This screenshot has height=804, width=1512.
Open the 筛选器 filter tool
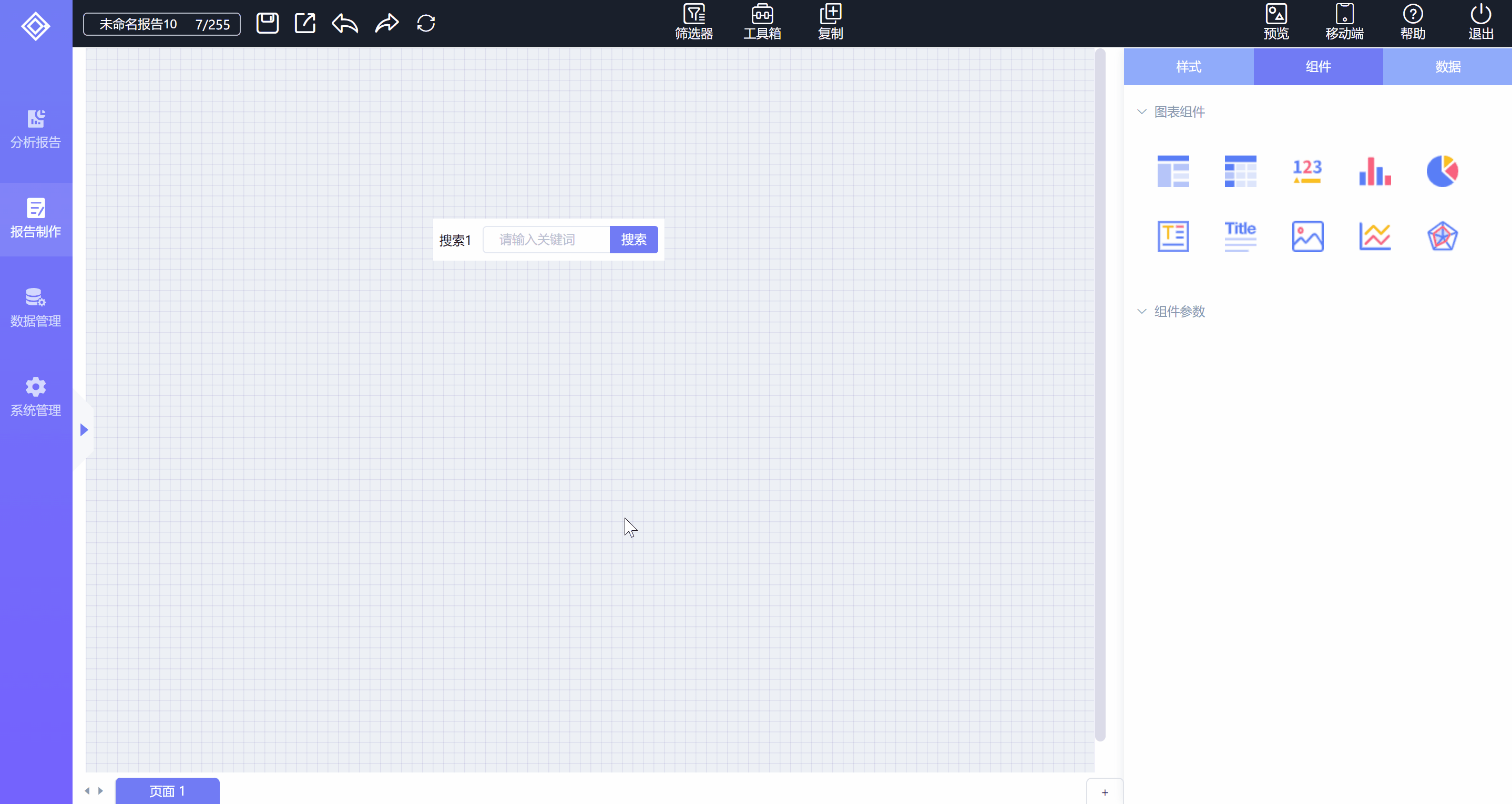point(694,22)
